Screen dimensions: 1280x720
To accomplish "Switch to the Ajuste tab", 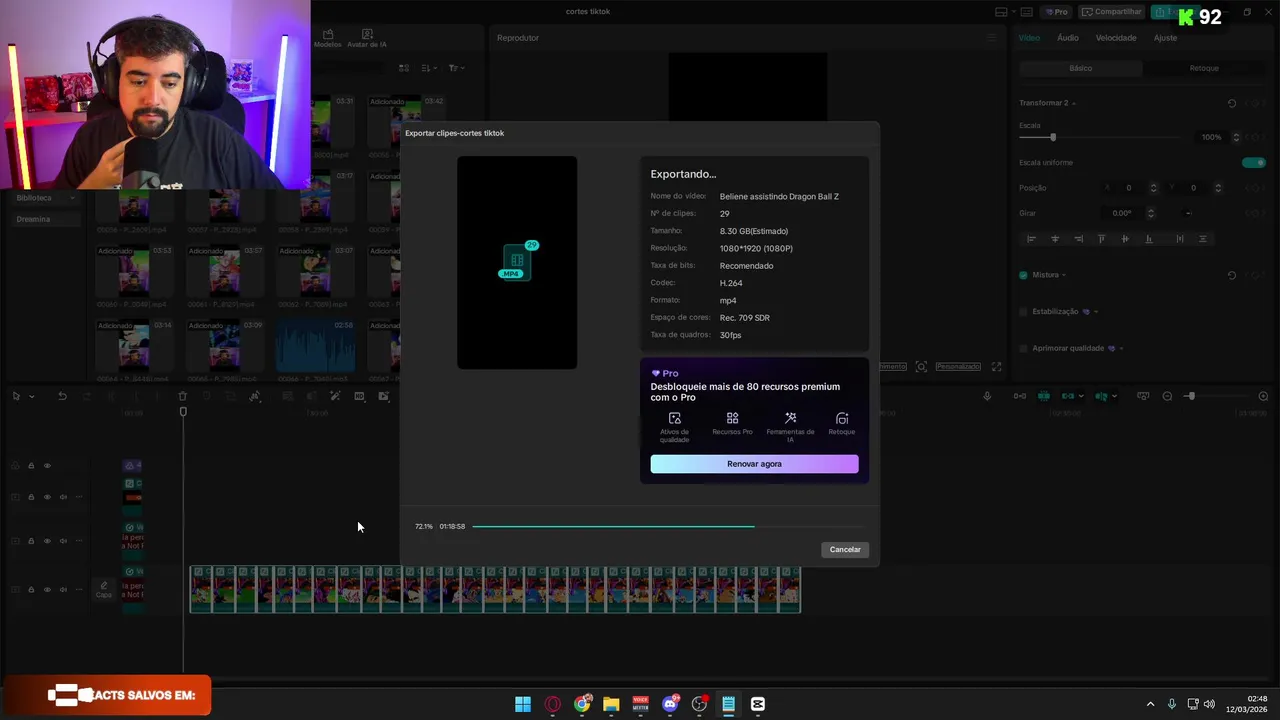I will [1165, 38].
